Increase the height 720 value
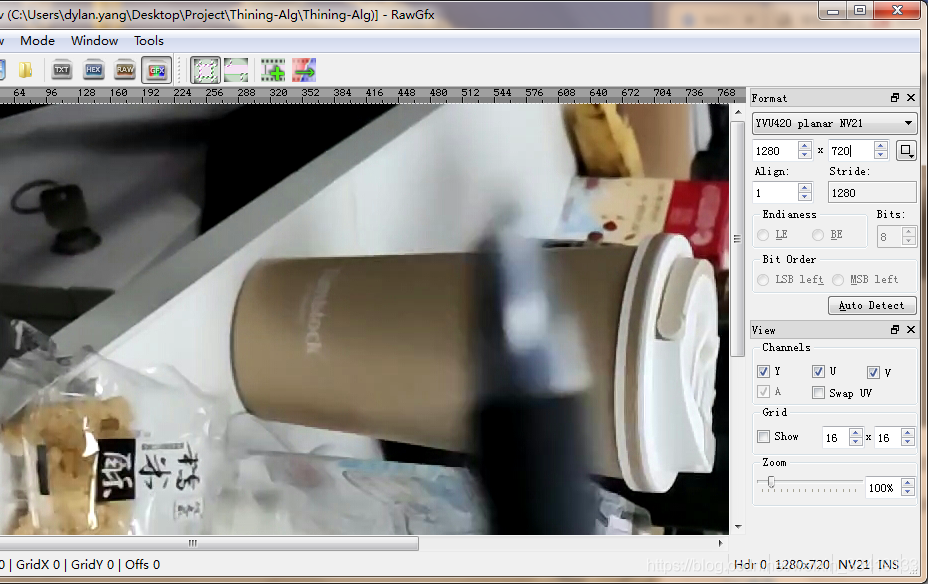 click(881, 146)
